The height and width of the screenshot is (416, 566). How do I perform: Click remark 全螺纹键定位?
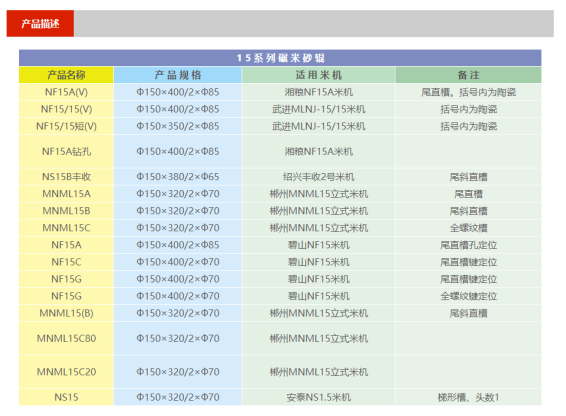click(469, 296)
